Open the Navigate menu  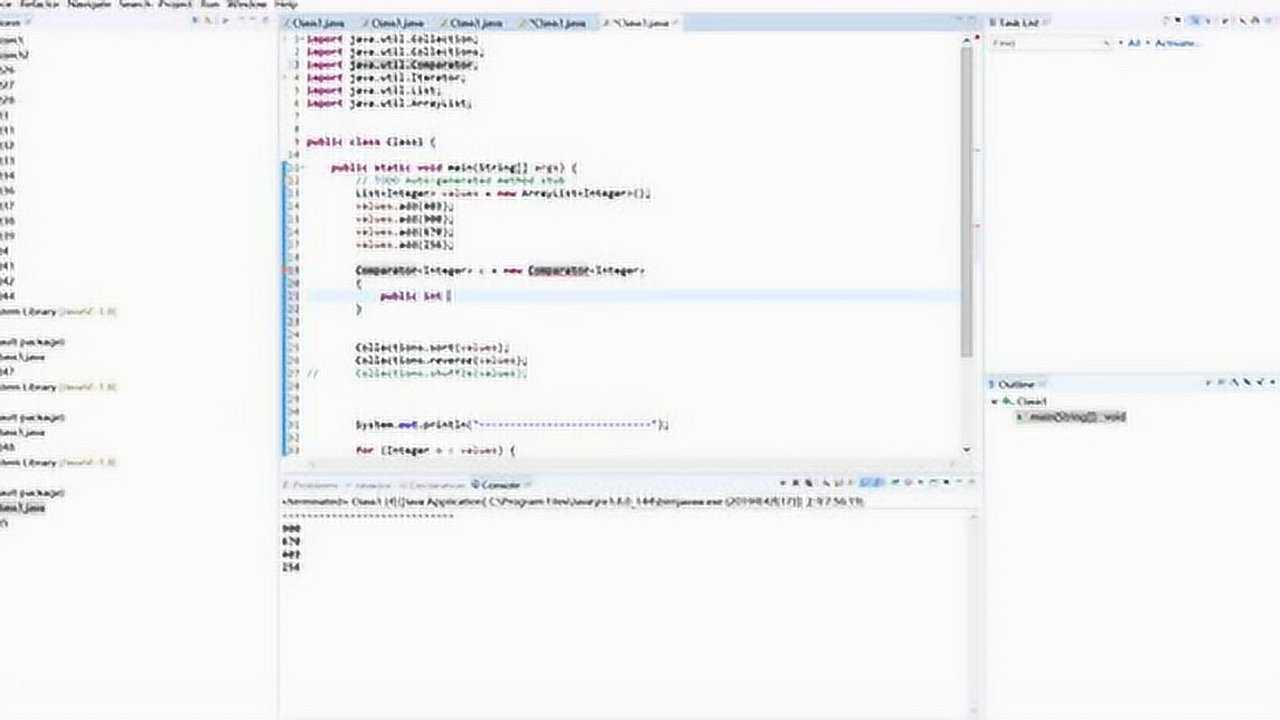[x=90, y=5]
